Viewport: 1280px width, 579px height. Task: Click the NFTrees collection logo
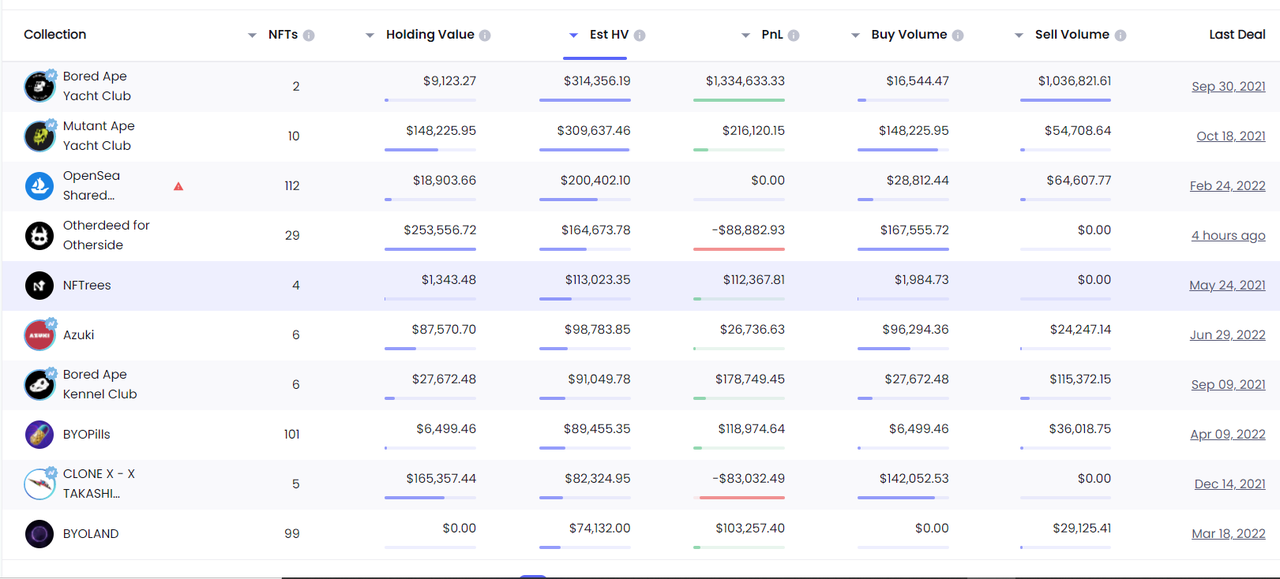tap(40, 286)
